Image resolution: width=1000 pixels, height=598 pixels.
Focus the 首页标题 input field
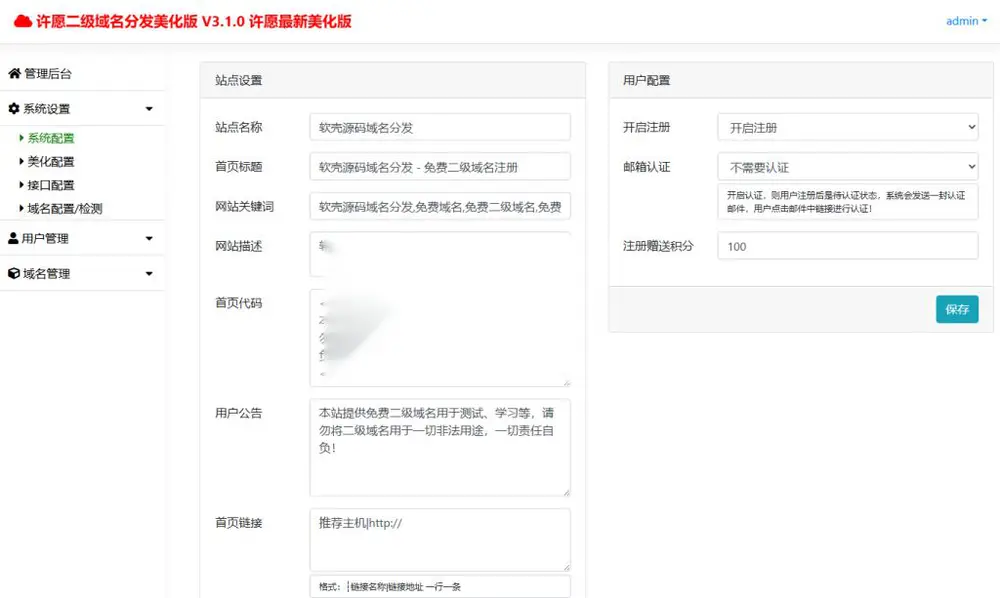440,167
